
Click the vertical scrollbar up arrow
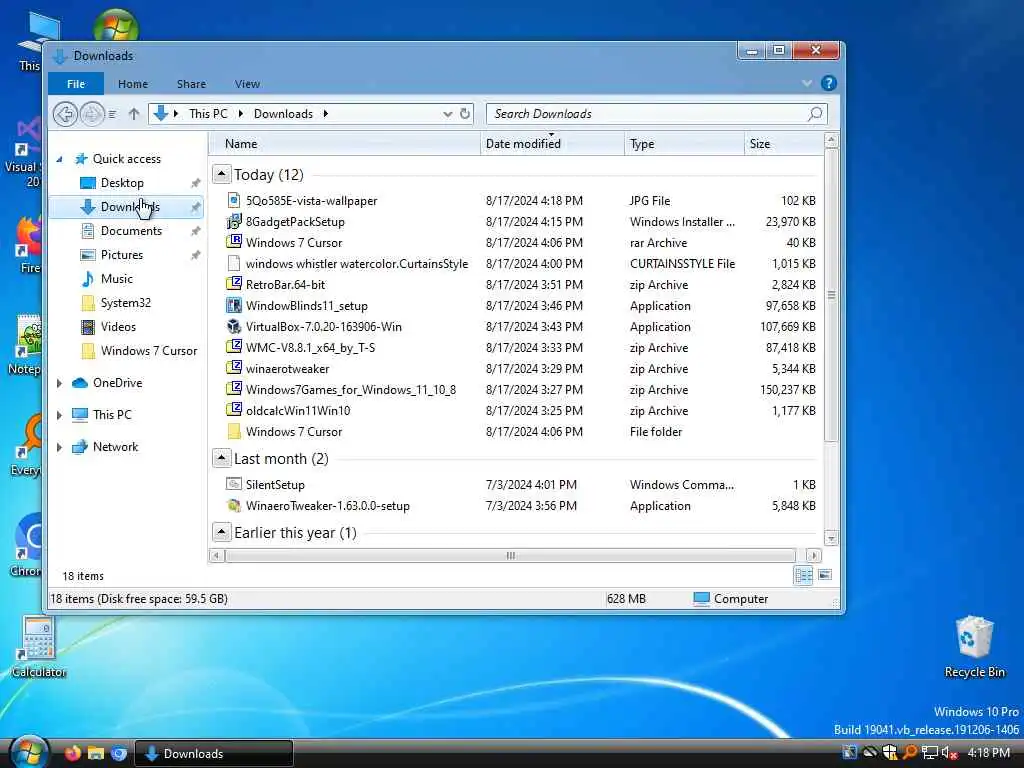tap(831, 140)
